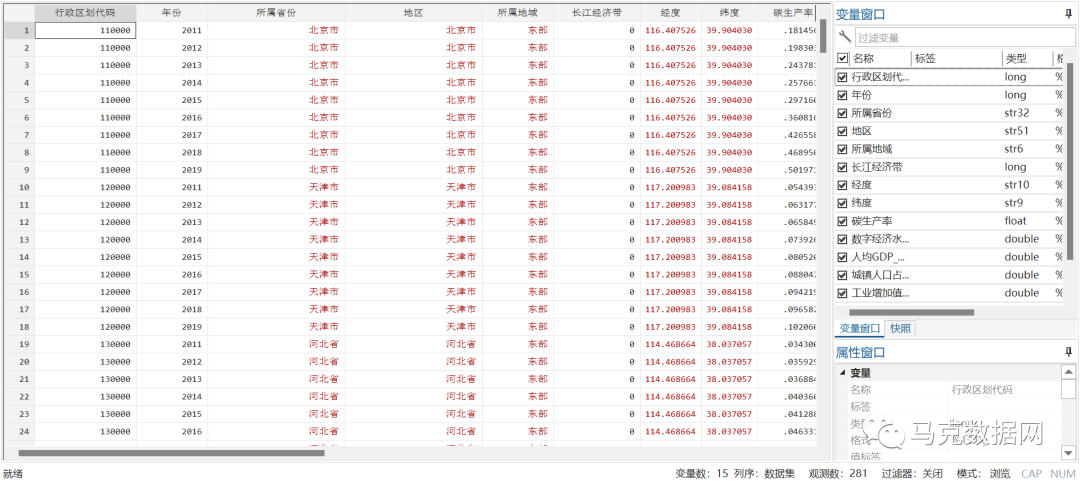This screenshot has height=481, width=1080.
Task: Select the 城镇人口占... variable name
Action: pos(881,275)
